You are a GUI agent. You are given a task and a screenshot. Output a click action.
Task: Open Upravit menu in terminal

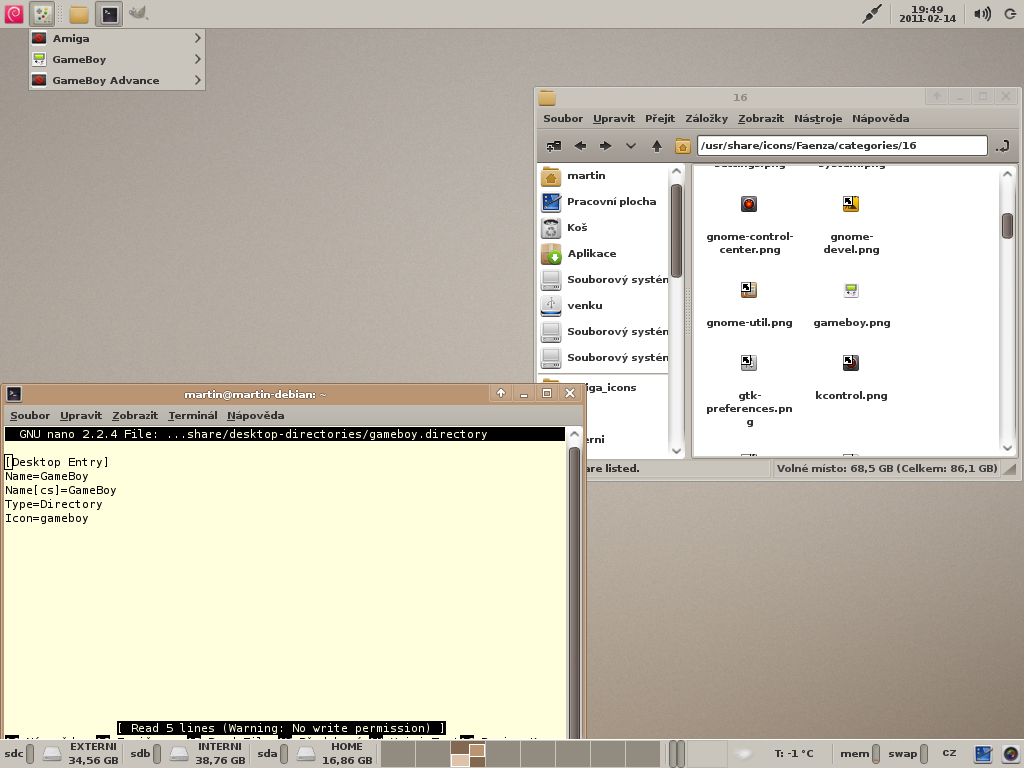pos(81,415)
